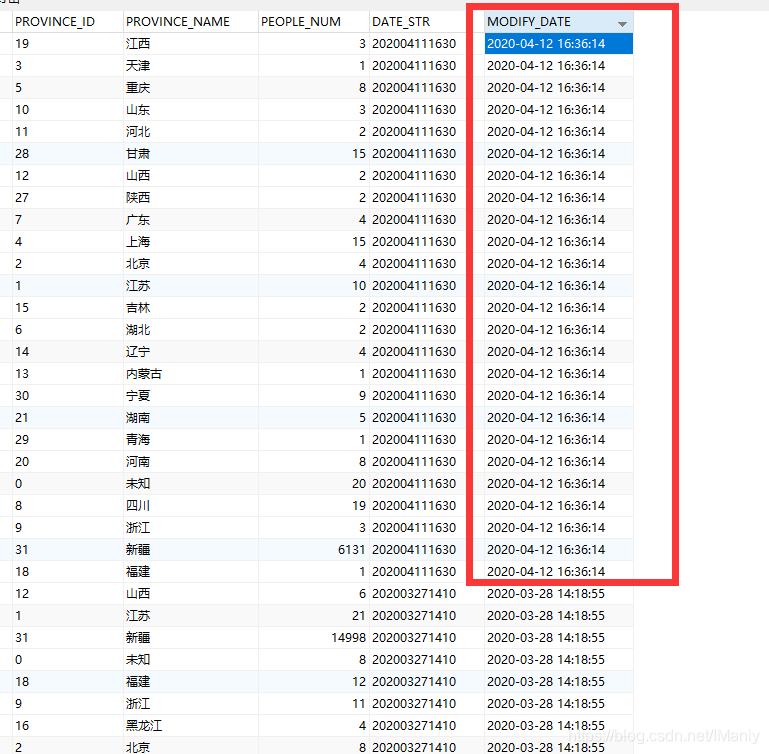769x754 pixels.
Task: Select PEOPLE_NUM value 10 in 江苏 row
Action: [313, 286]
